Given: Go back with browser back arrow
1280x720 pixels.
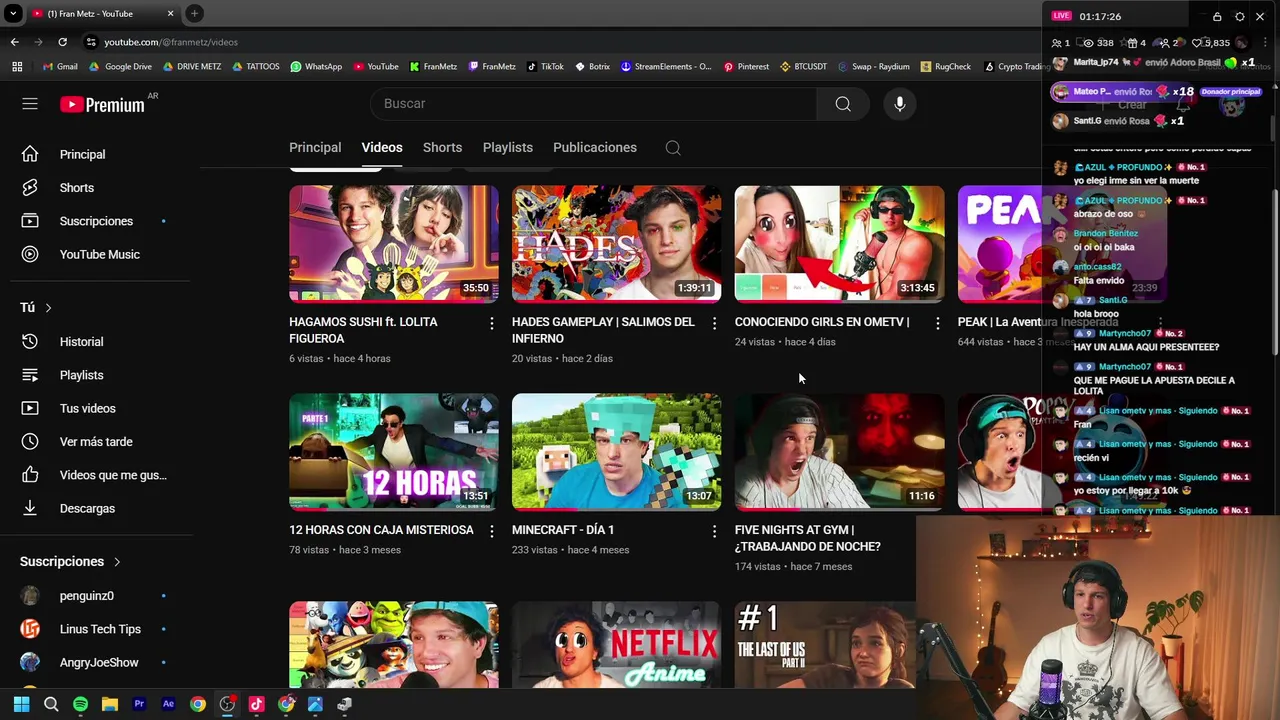Looking at the screenshot, I should (x=14, y=42).
